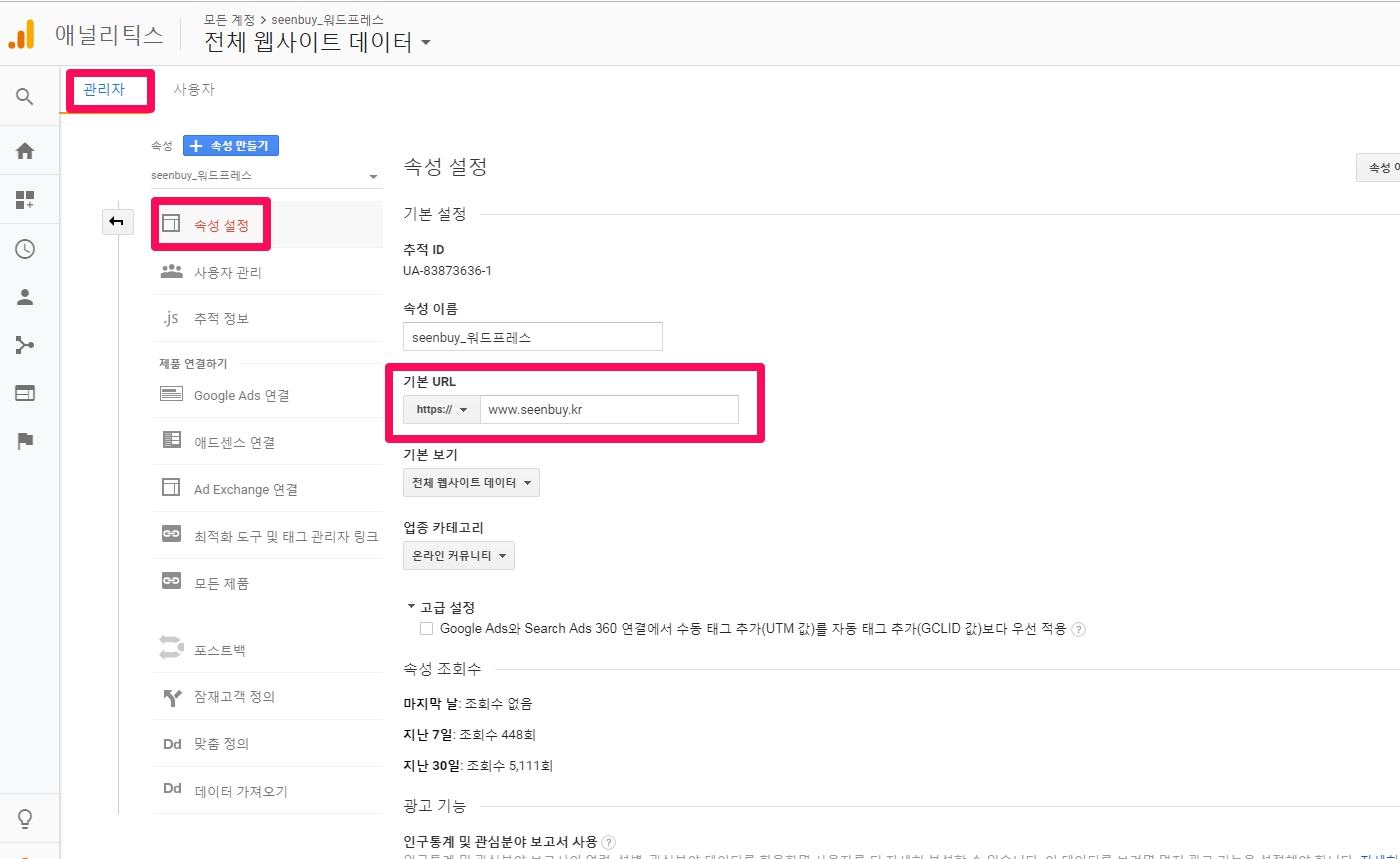Open the https:// protocol dropdown
The height and width of the screenshot is (859, 1400).
tap(442, 410)
